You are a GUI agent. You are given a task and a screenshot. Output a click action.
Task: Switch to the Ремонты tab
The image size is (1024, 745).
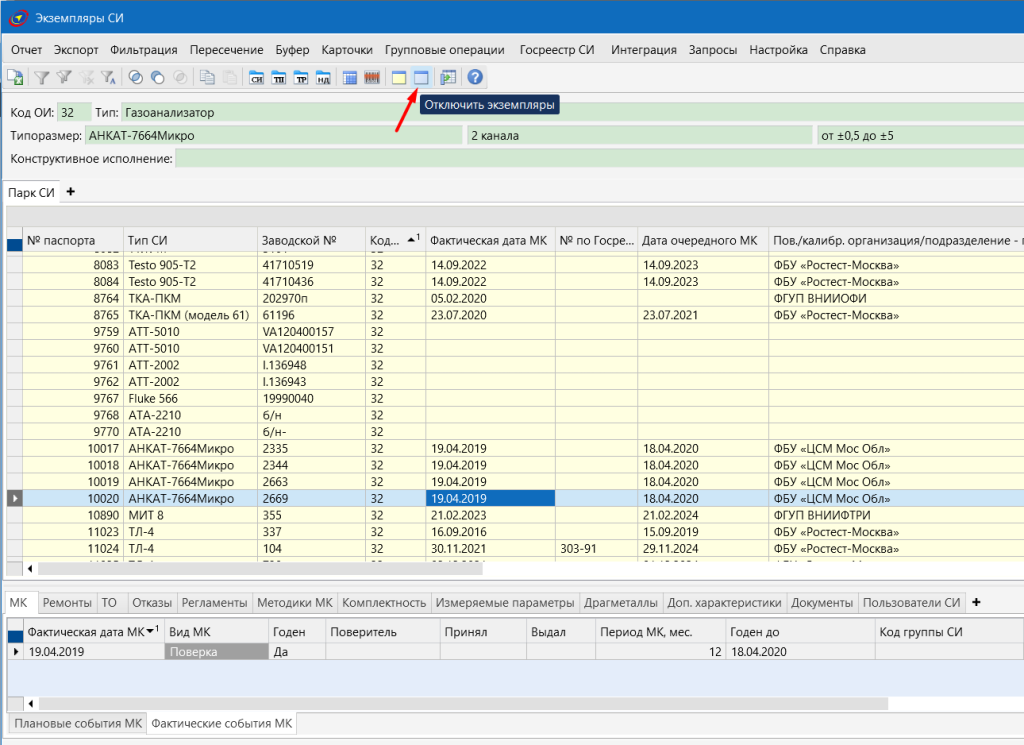click(x=67, y=603)
